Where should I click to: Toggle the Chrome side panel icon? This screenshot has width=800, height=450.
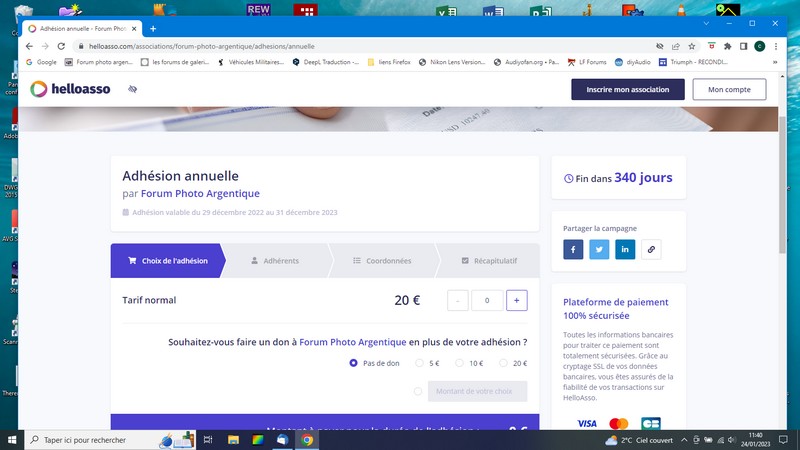click(x=743, y=46)
